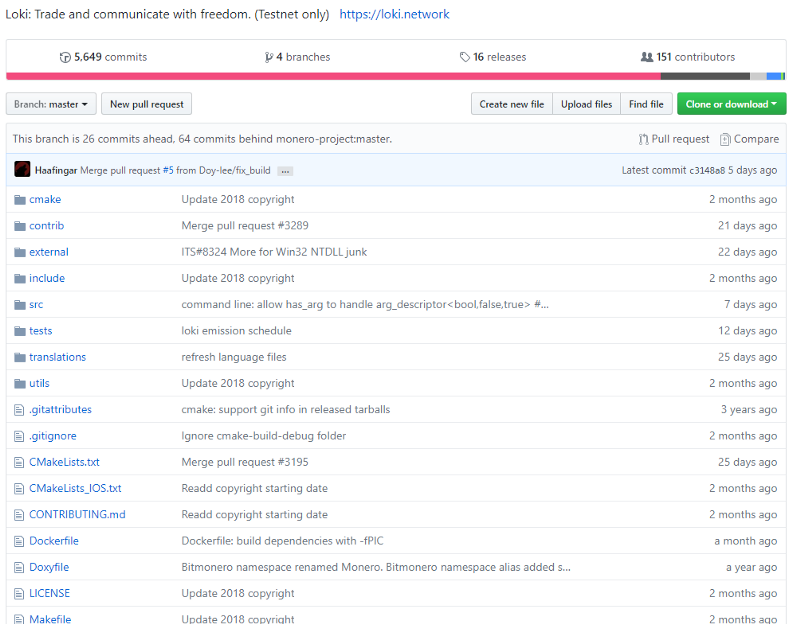
Task: Click the utils folder icon
Action: click(20, 384)
